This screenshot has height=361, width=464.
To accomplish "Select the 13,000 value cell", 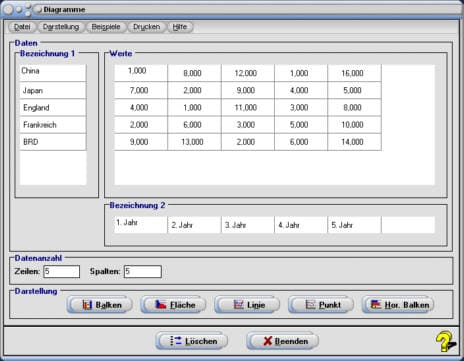I will click(x=194, y=142).
